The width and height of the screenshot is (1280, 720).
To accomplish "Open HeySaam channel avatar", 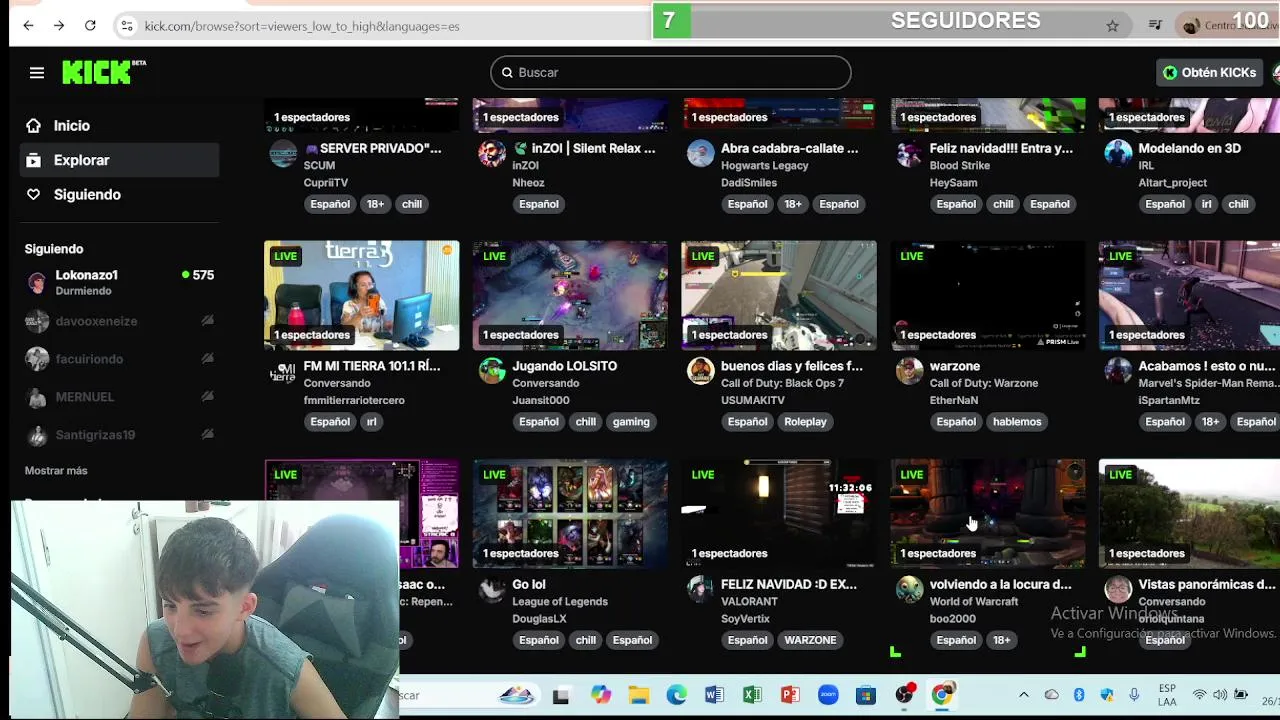I will [909, 154].
